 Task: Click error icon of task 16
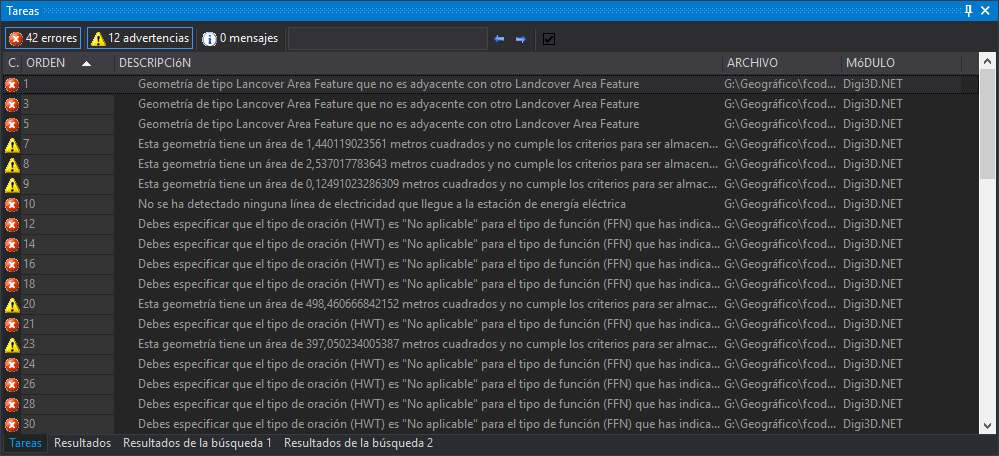click(x=11, y=264)
